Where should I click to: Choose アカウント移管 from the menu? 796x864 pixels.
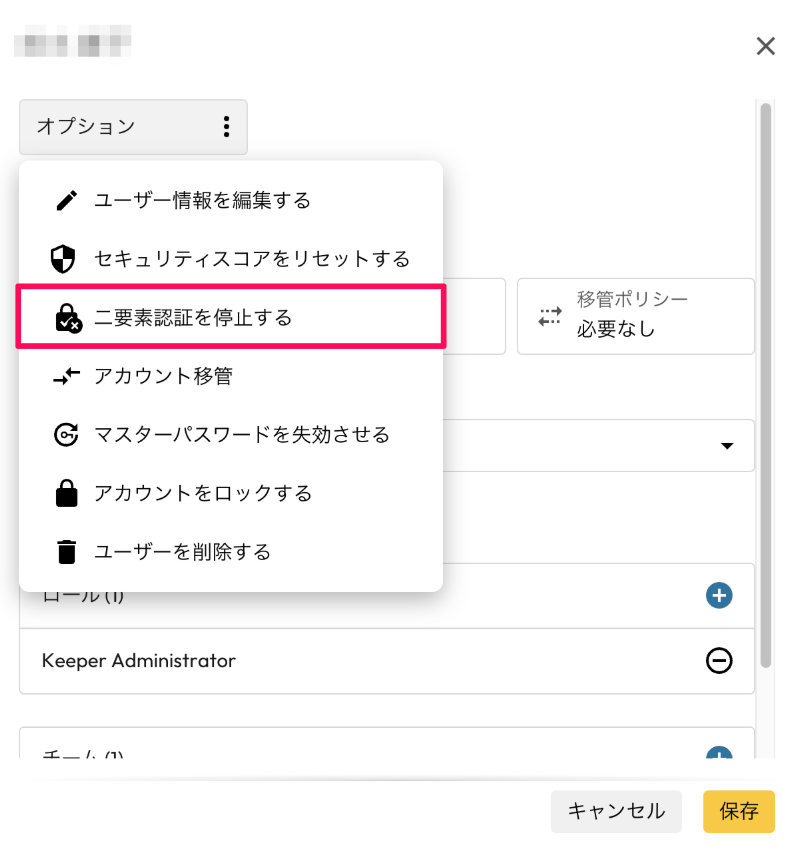[x=231, y=376]
